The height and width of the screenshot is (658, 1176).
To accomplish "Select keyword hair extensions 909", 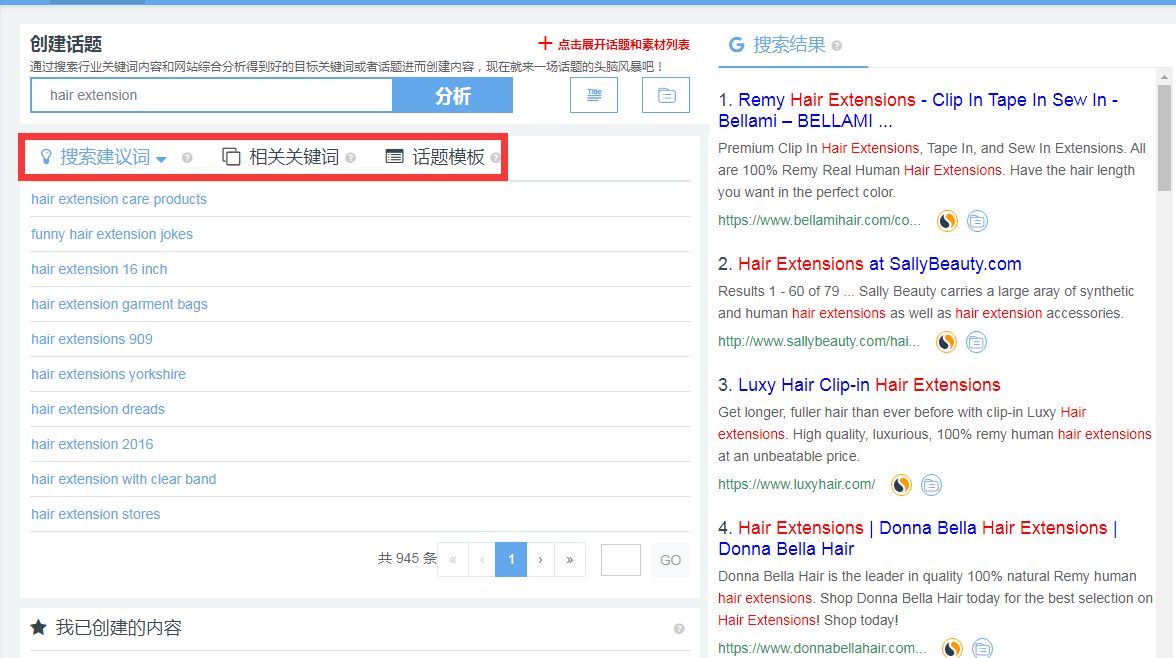I will (x=92, y=339).
